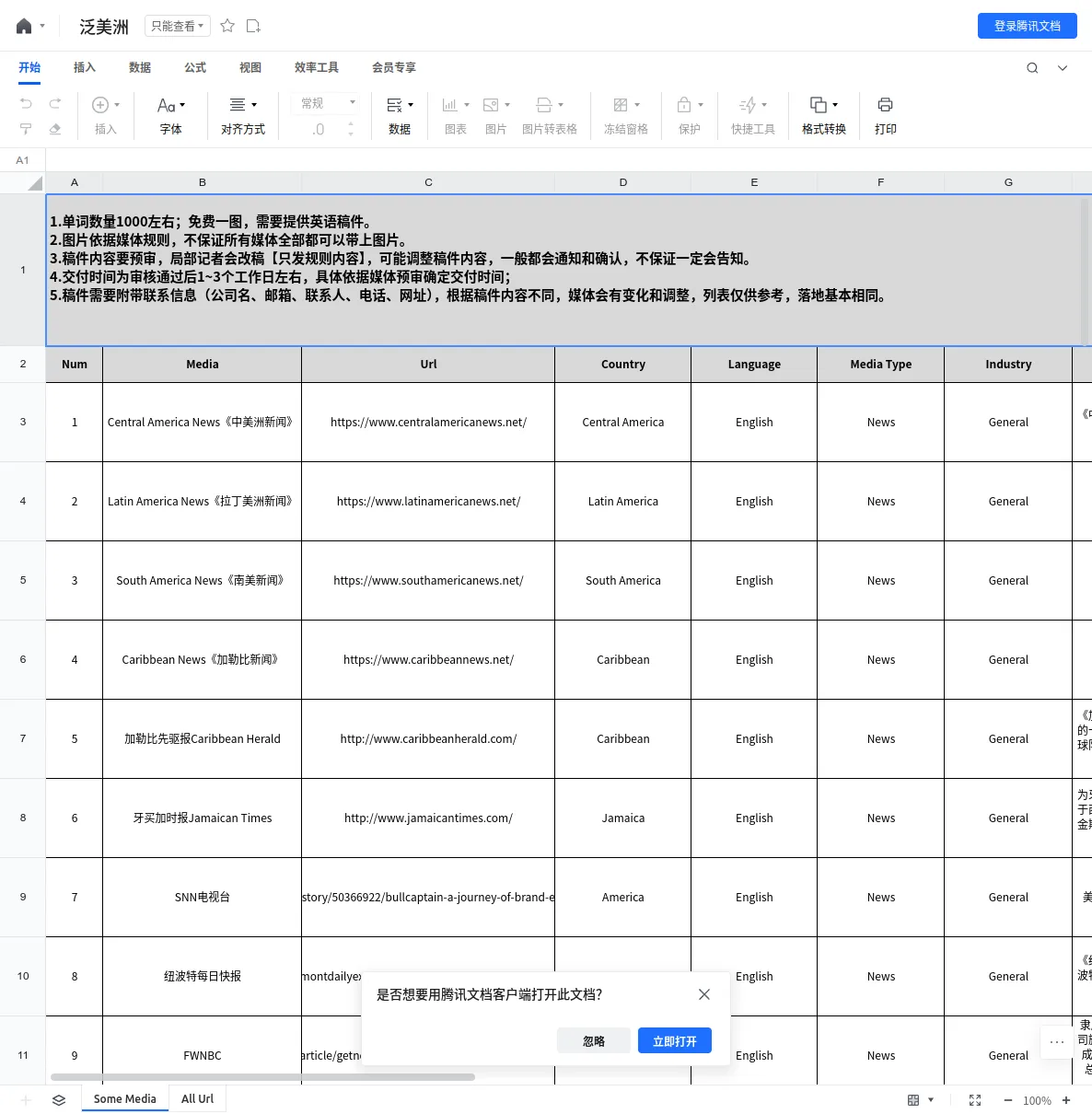Click the select-all corner triangle
The width and height of the screenshot is (1092, 1114).
[x=34, y=183]
